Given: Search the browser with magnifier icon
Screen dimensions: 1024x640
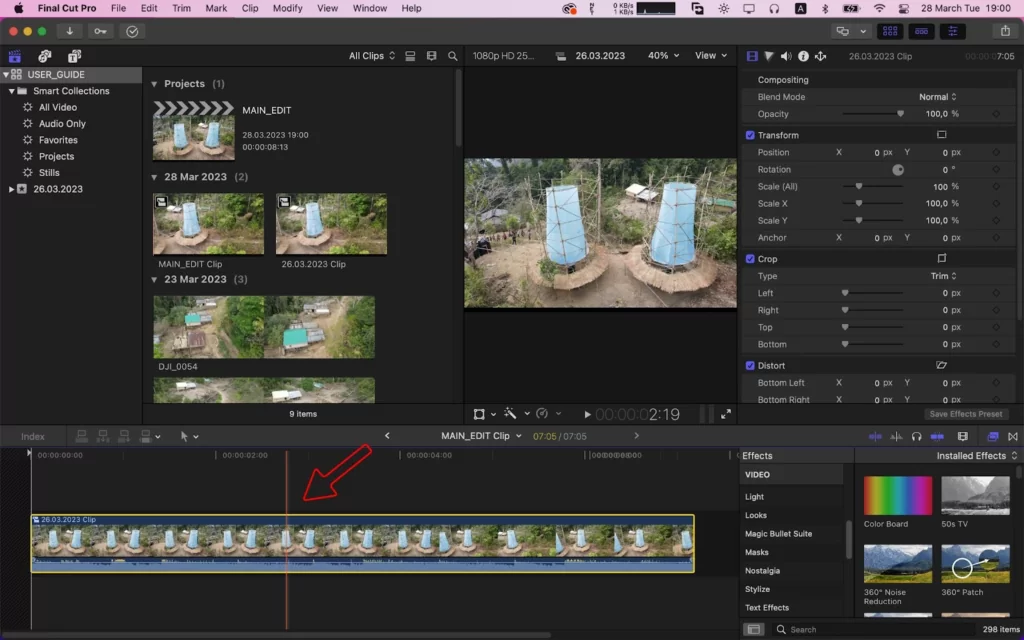Looking at the screenshot, I should [453, 56].
